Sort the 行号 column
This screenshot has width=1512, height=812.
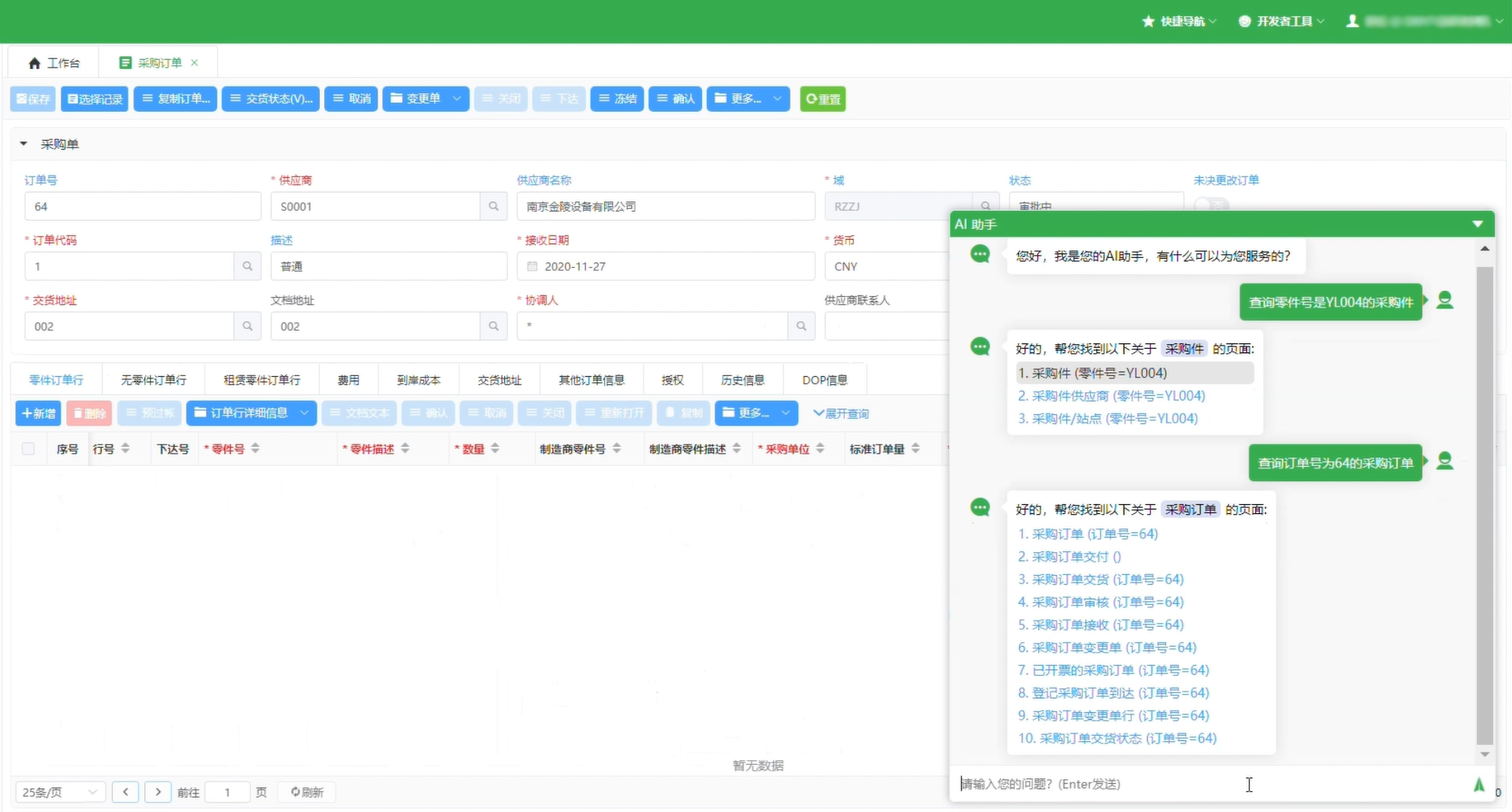point(125,450)
